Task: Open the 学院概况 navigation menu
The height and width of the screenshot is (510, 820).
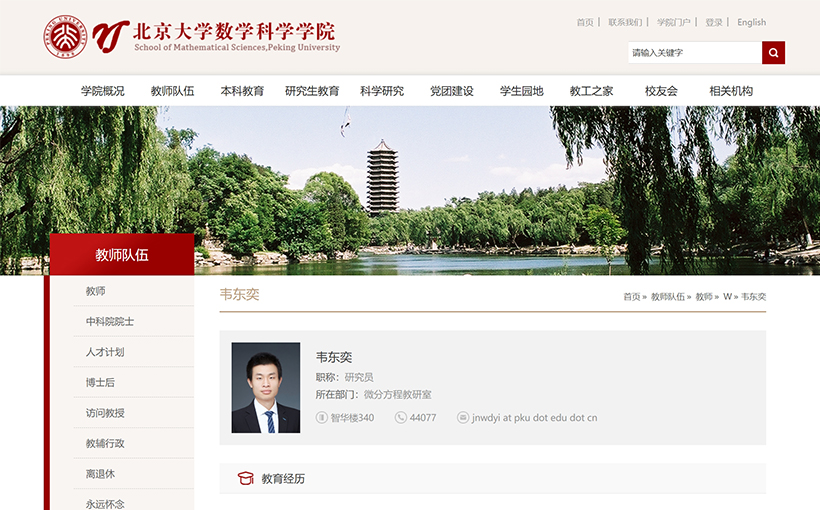Action: pyautogui.click(x=103, y=91)
